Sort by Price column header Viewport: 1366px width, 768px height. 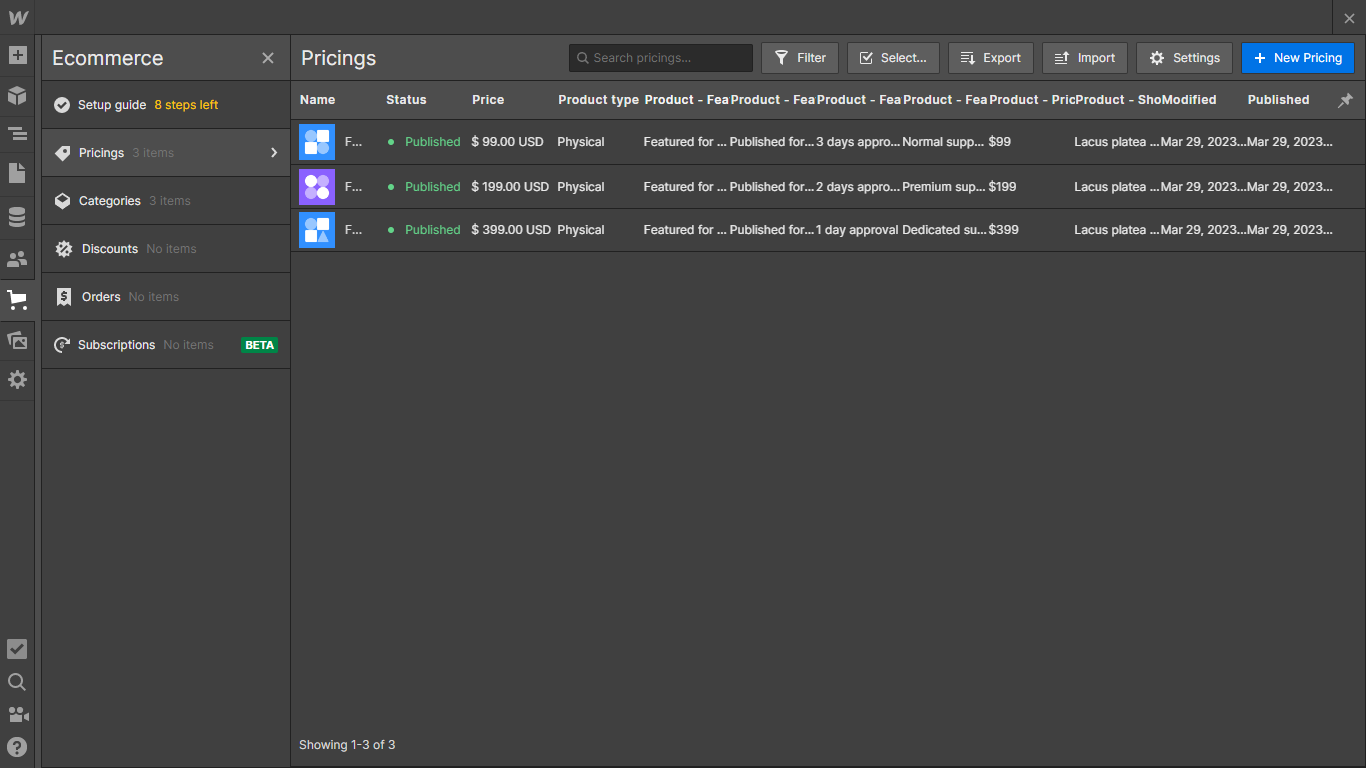tap(488, 100)
